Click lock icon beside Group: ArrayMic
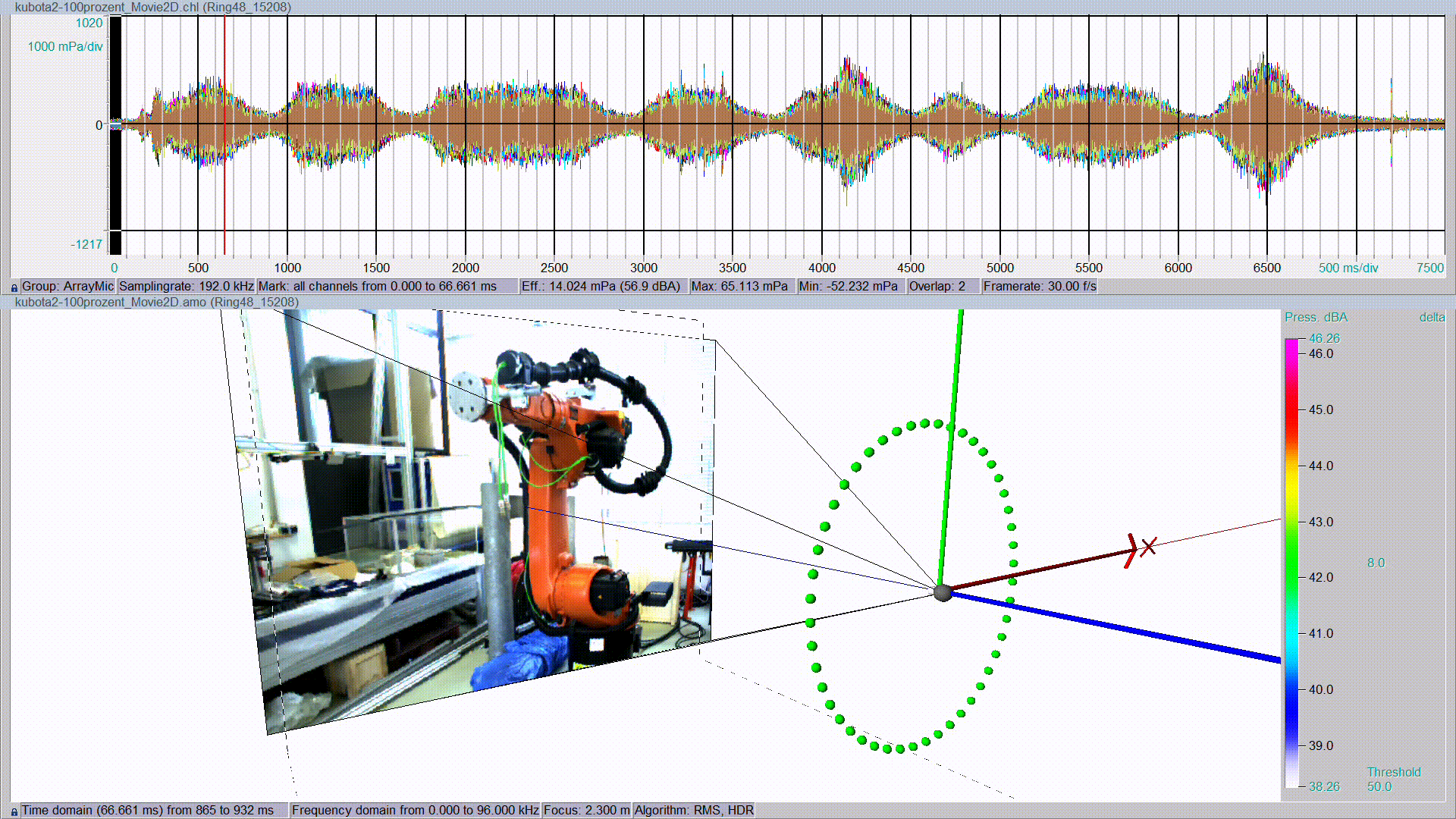Image resolution: width=1456 pixels, height=819 pixels. [14, 287]
